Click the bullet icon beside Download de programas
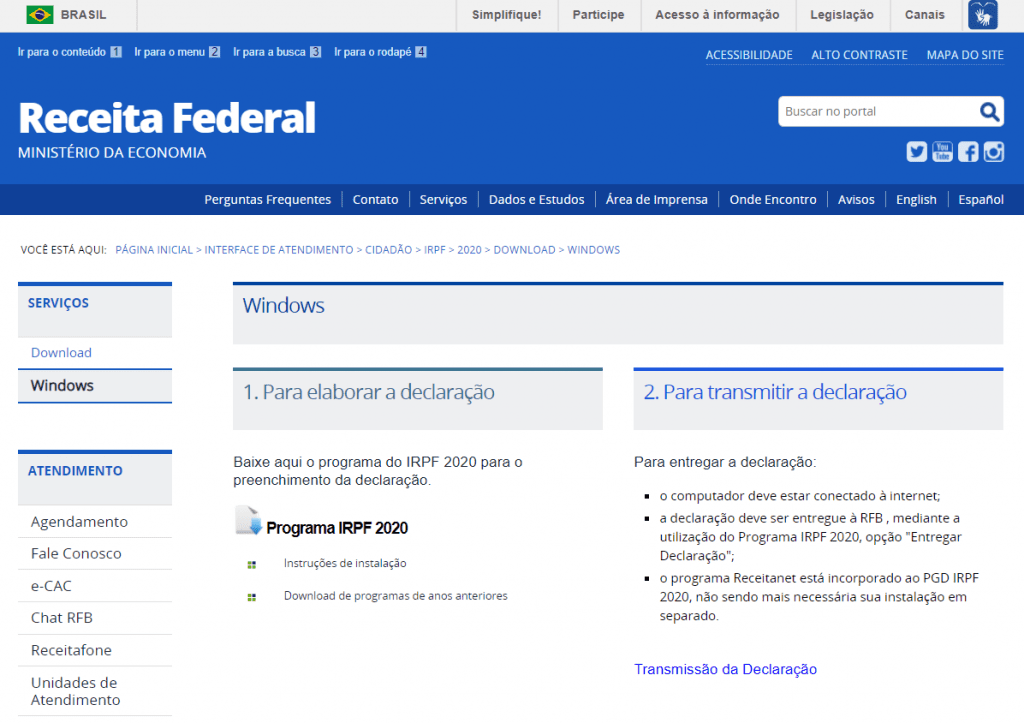The height and width of the screenshot is (723, 1024). point(251,598)
